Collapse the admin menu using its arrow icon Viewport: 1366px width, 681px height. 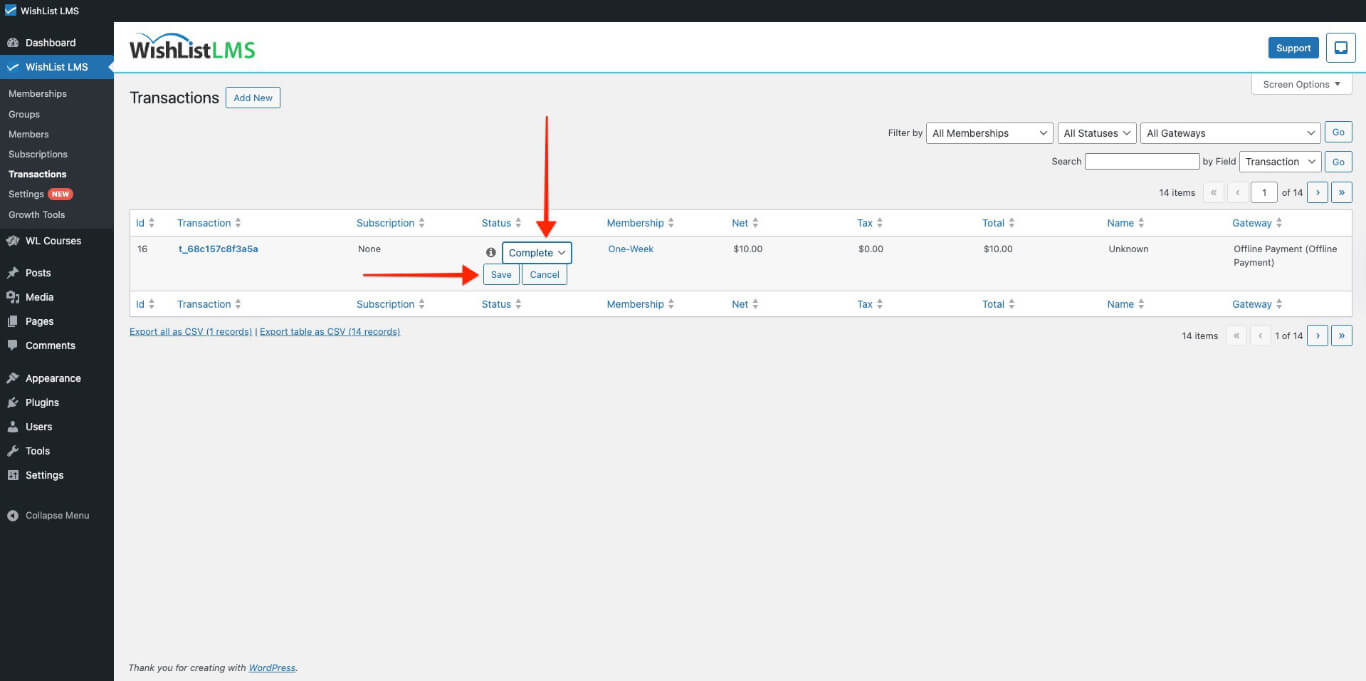[x=12, y=515]
